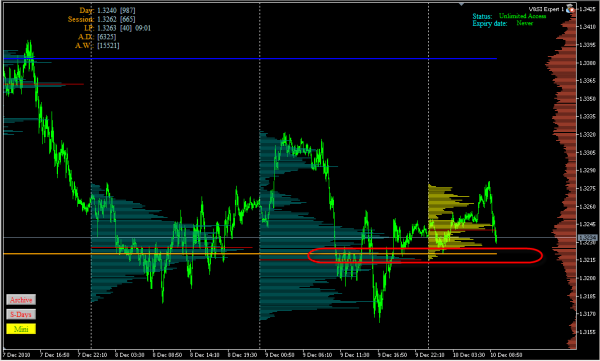Click the '09:01' time value
This screenshot has height=361, width=600.
143,28
